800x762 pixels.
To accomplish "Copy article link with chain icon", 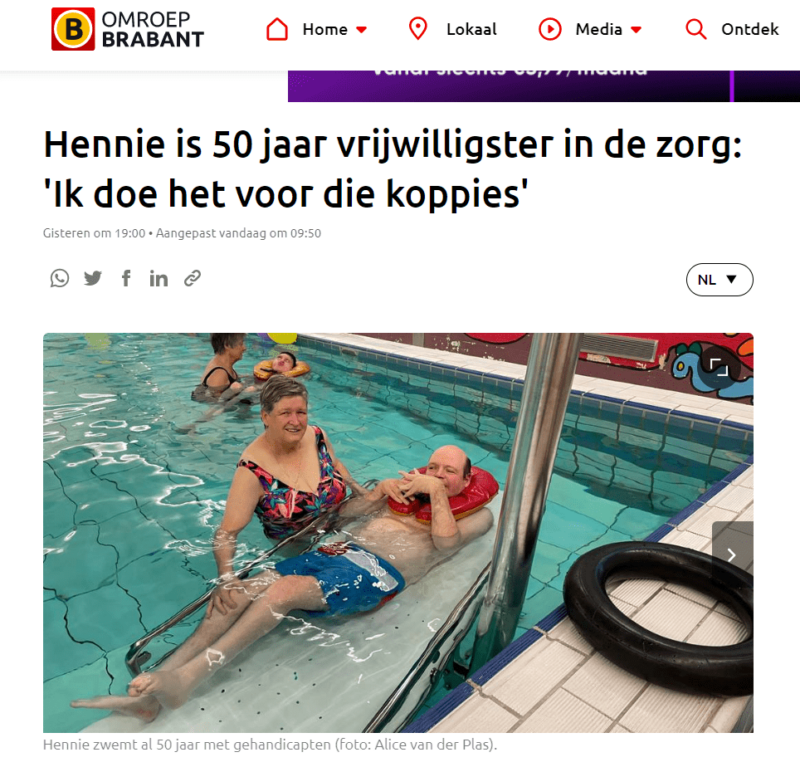I will [192, 278].
